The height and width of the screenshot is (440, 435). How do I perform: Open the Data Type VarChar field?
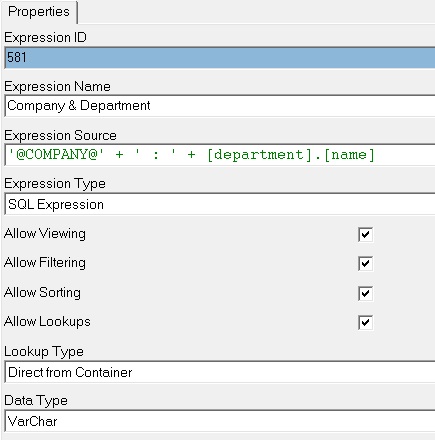pyautogui.click(x=220, y=421)
